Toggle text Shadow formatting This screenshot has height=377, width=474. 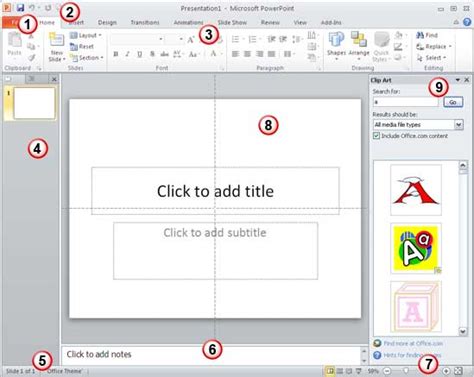point(152,54)
